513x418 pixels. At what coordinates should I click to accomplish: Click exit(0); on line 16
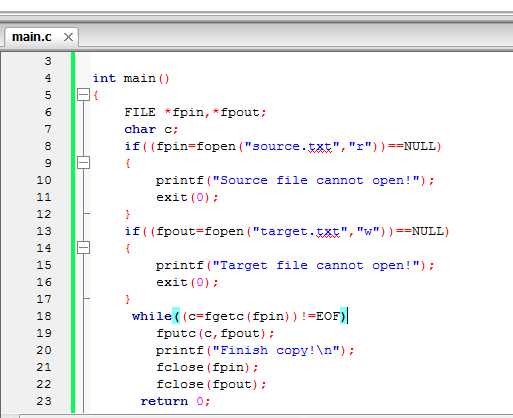187,283
